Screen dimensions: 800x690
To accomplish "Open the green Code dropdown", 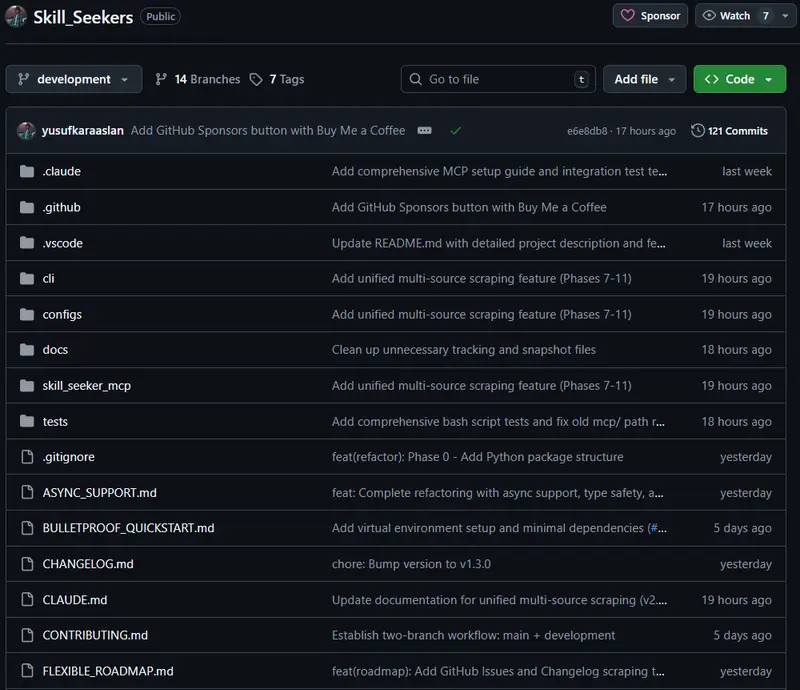I will pos(739,79).
